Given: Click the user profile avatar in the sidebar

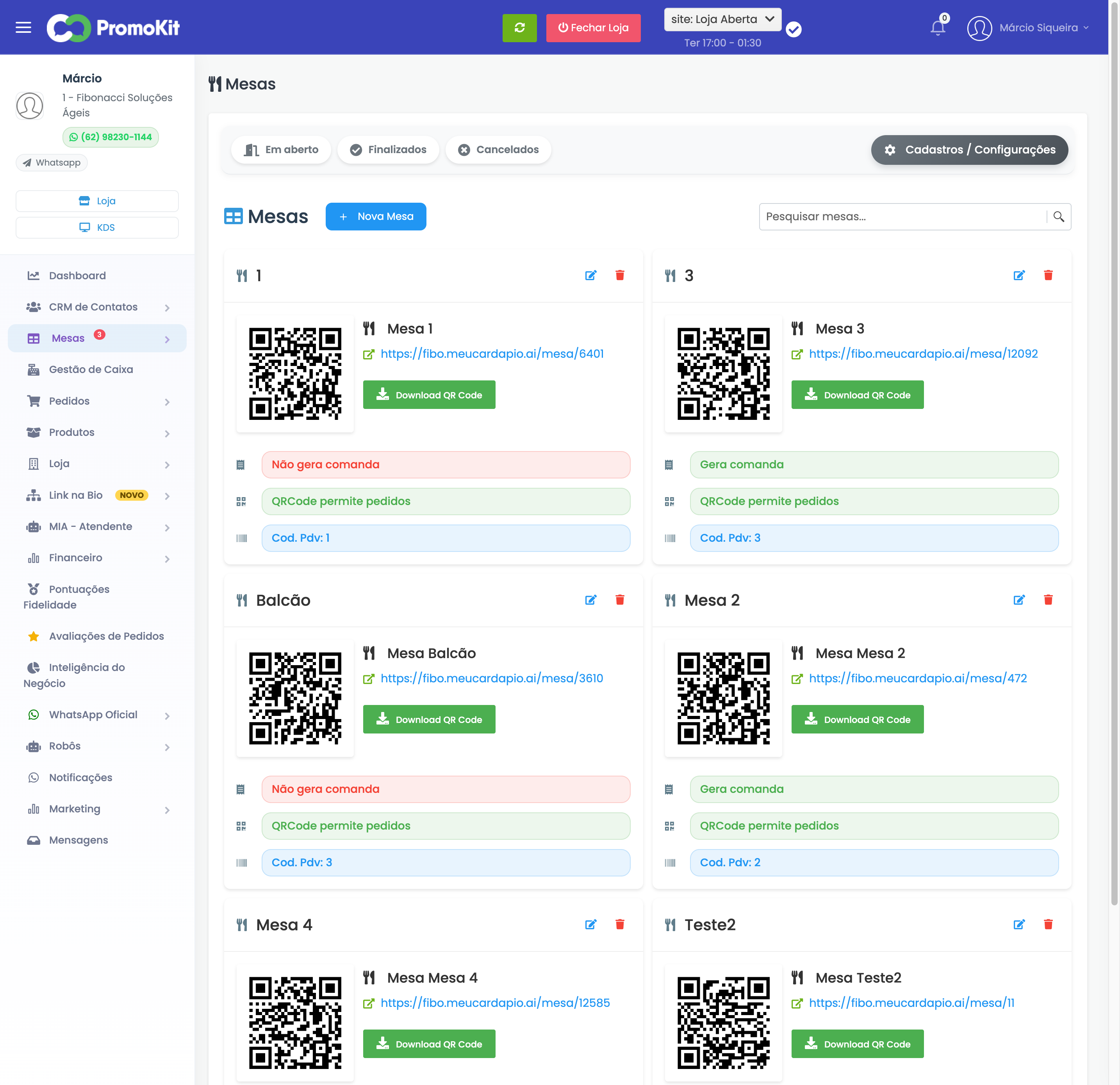Looking at the screenshot, I should (30, 105).
